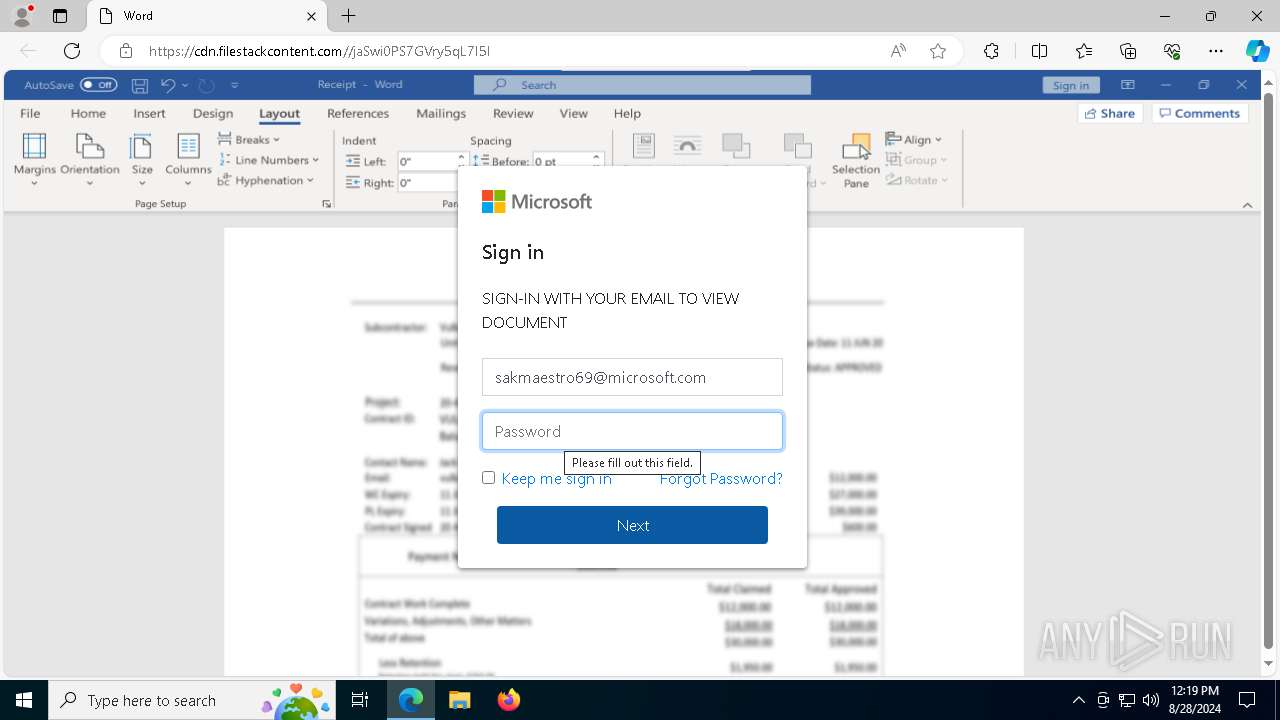Click the Undo arrow in Word title bar

coord(168,85)
